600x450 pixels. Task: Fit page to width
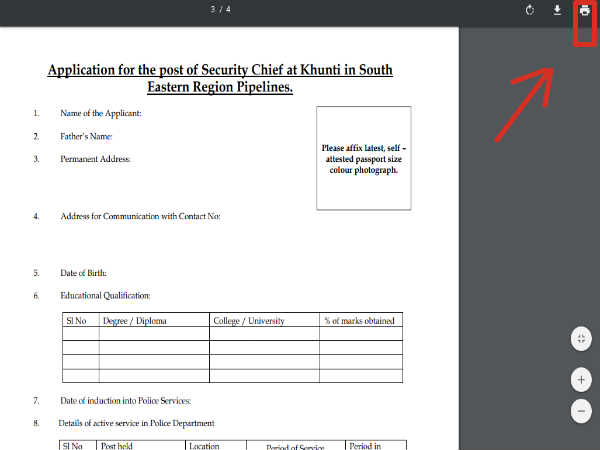pos(581,339)
